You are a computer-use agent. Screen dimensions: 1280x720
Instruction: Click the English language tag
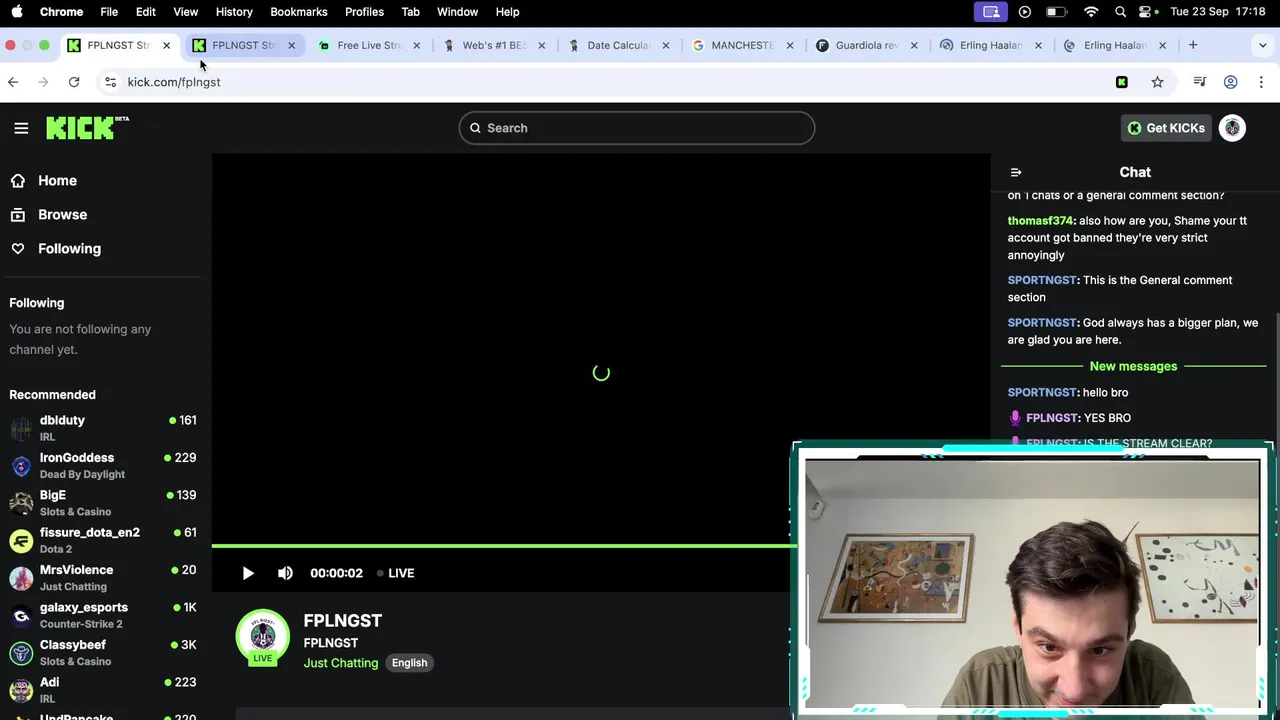[409, 663]
